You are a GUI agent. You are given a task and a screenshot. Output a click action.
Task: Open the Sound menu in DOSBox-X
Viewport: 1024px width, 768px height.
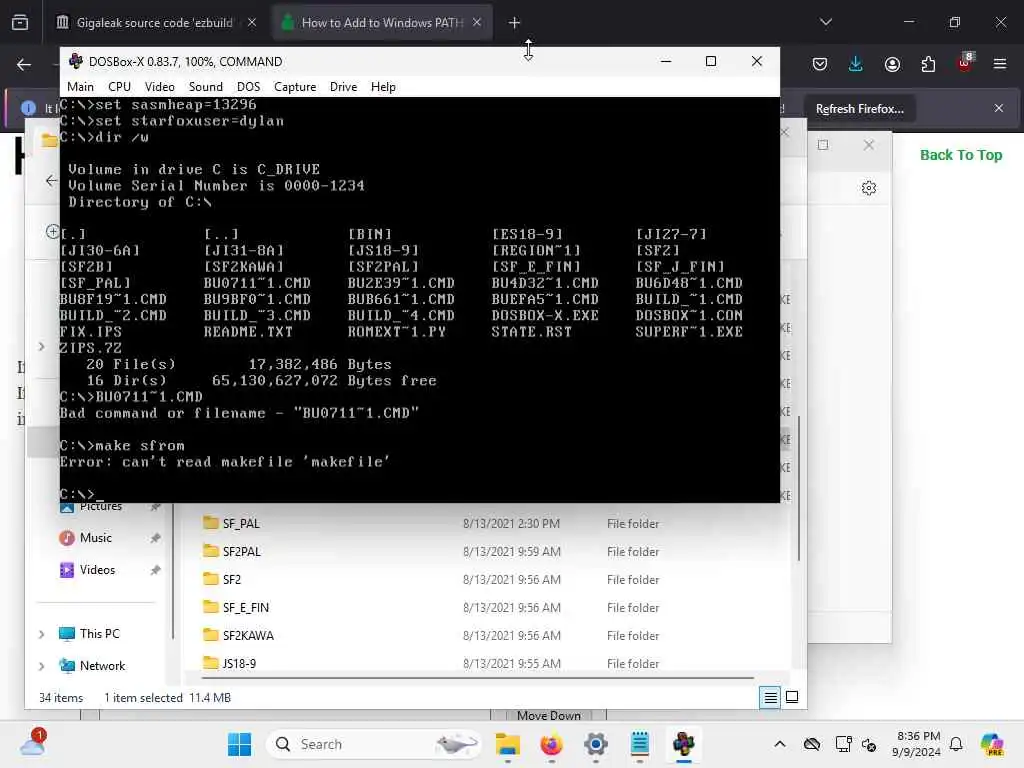[205, 87]
